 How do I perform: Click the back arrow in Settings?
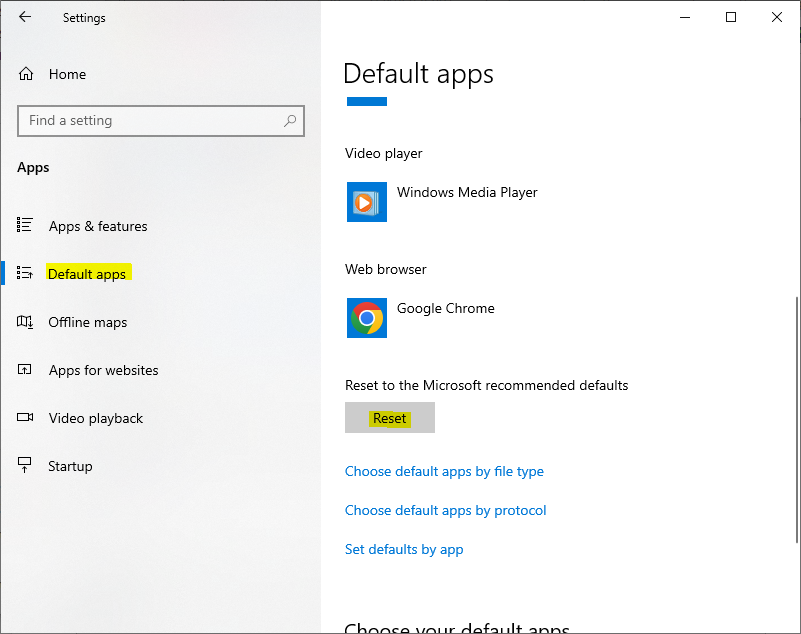(x=25, y=17)
